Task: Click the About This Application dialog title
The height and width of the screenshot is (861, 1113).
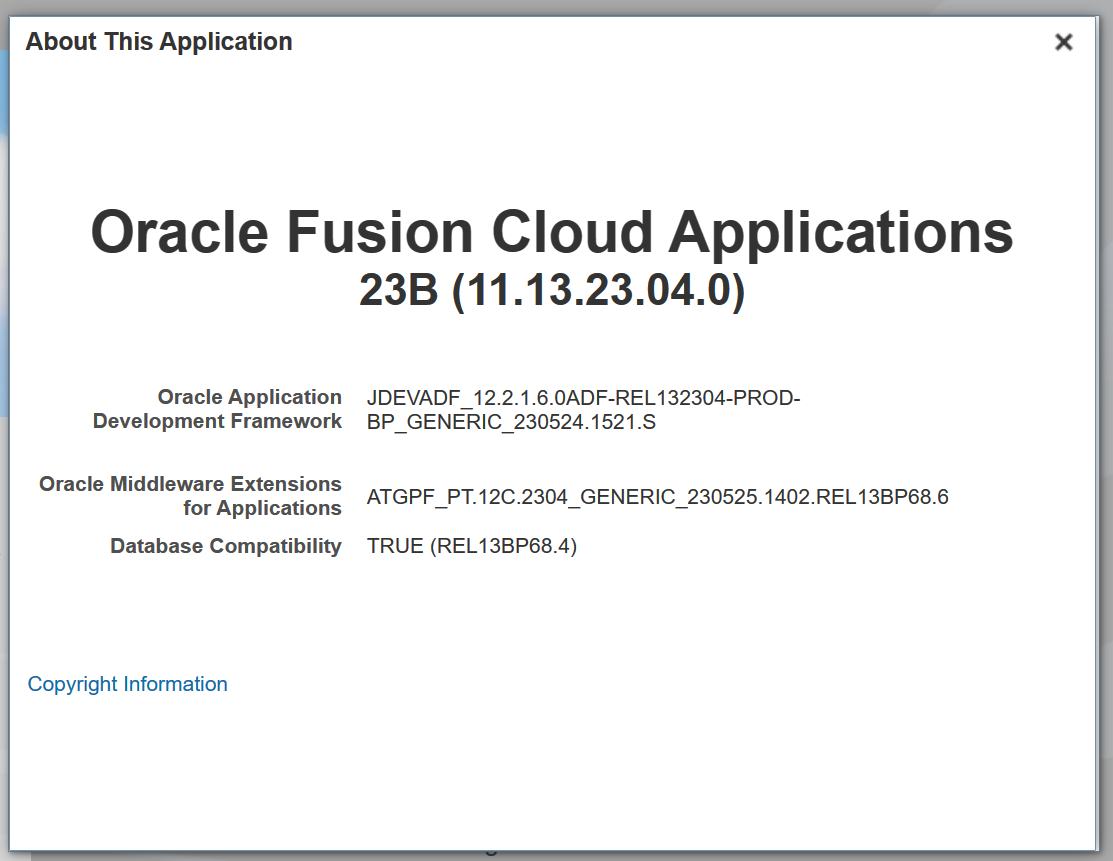Action: (159, 42)
